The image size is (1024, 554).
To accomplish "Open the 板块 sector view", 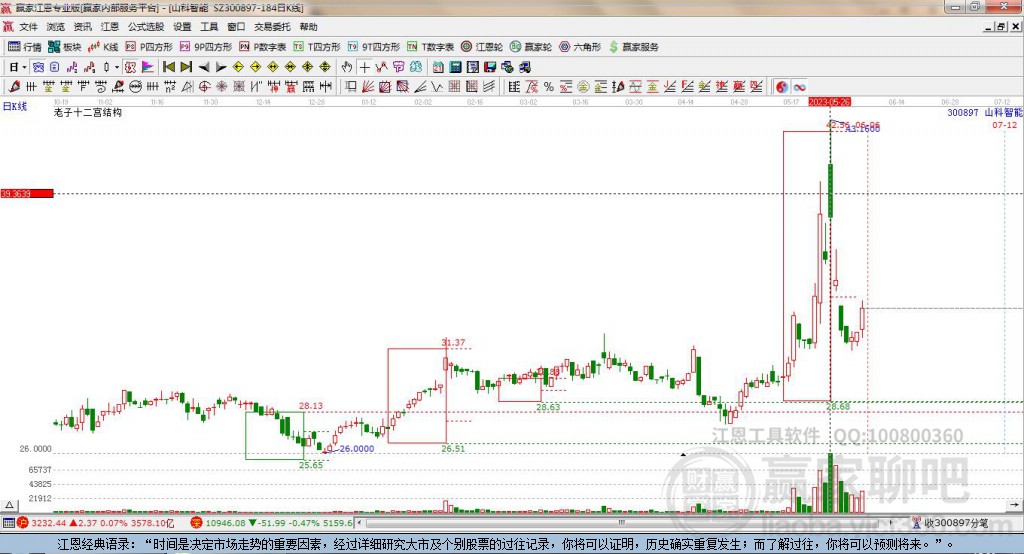I will (64, 47).
